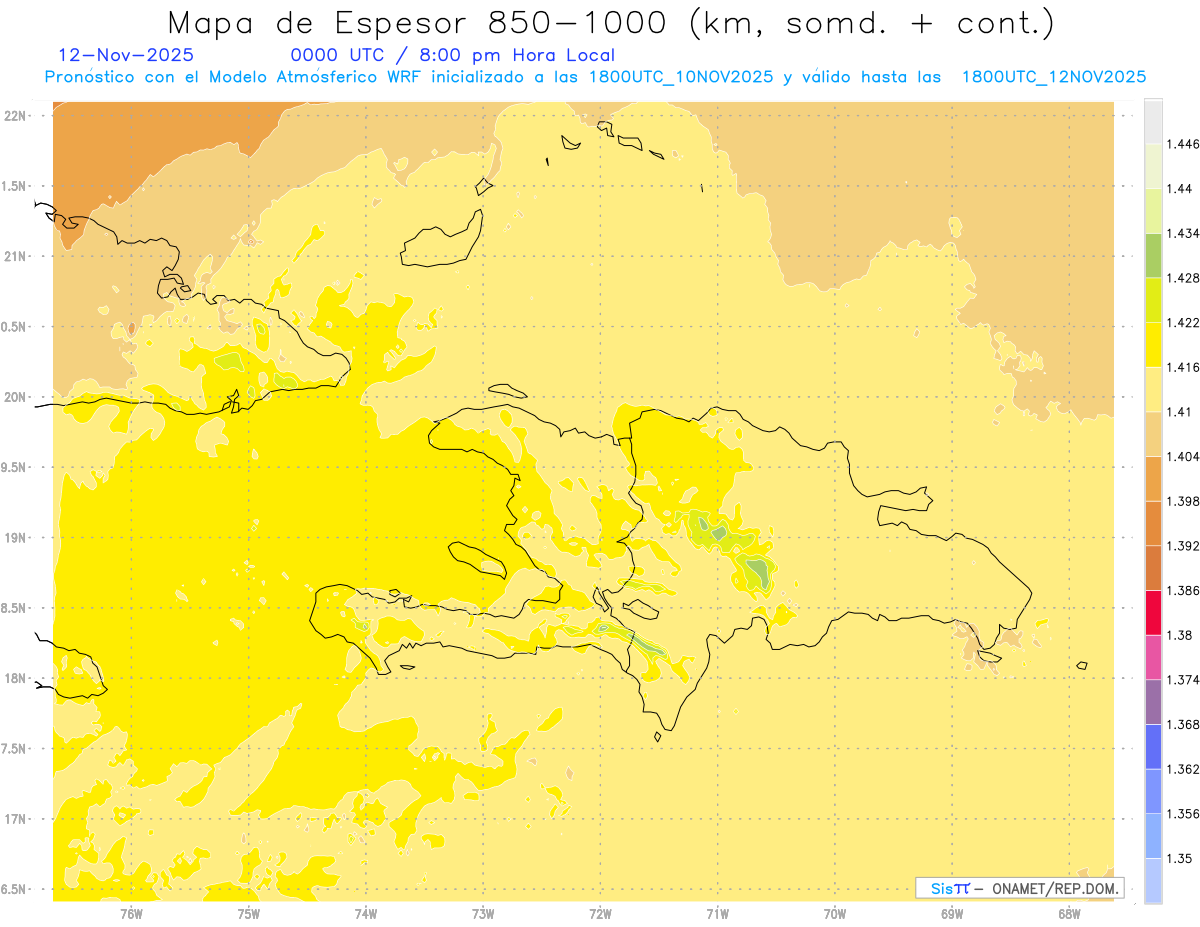Click the legend value 1.434

[1183, 233]
